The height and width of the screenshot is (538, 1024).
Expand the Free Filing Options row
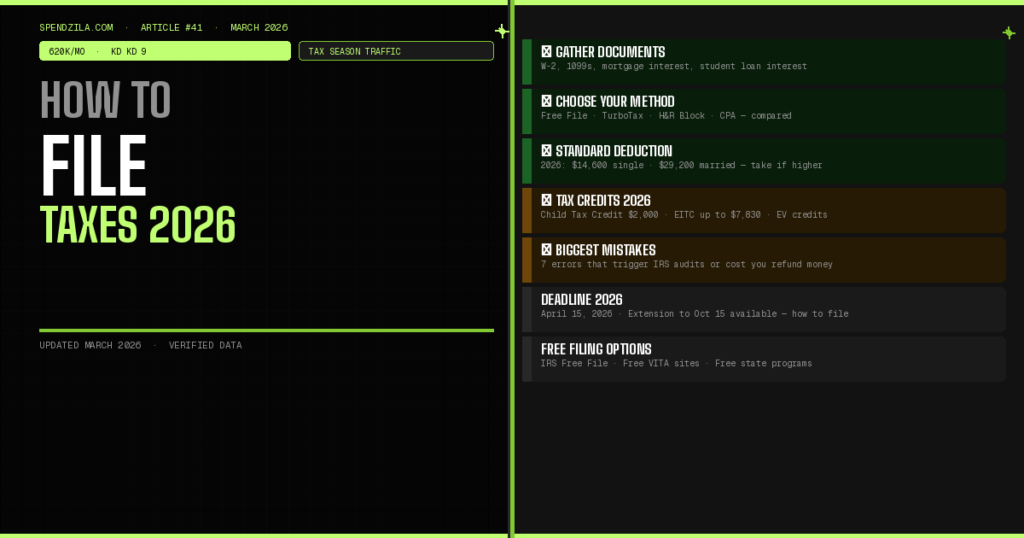click(x=764, y=358)
